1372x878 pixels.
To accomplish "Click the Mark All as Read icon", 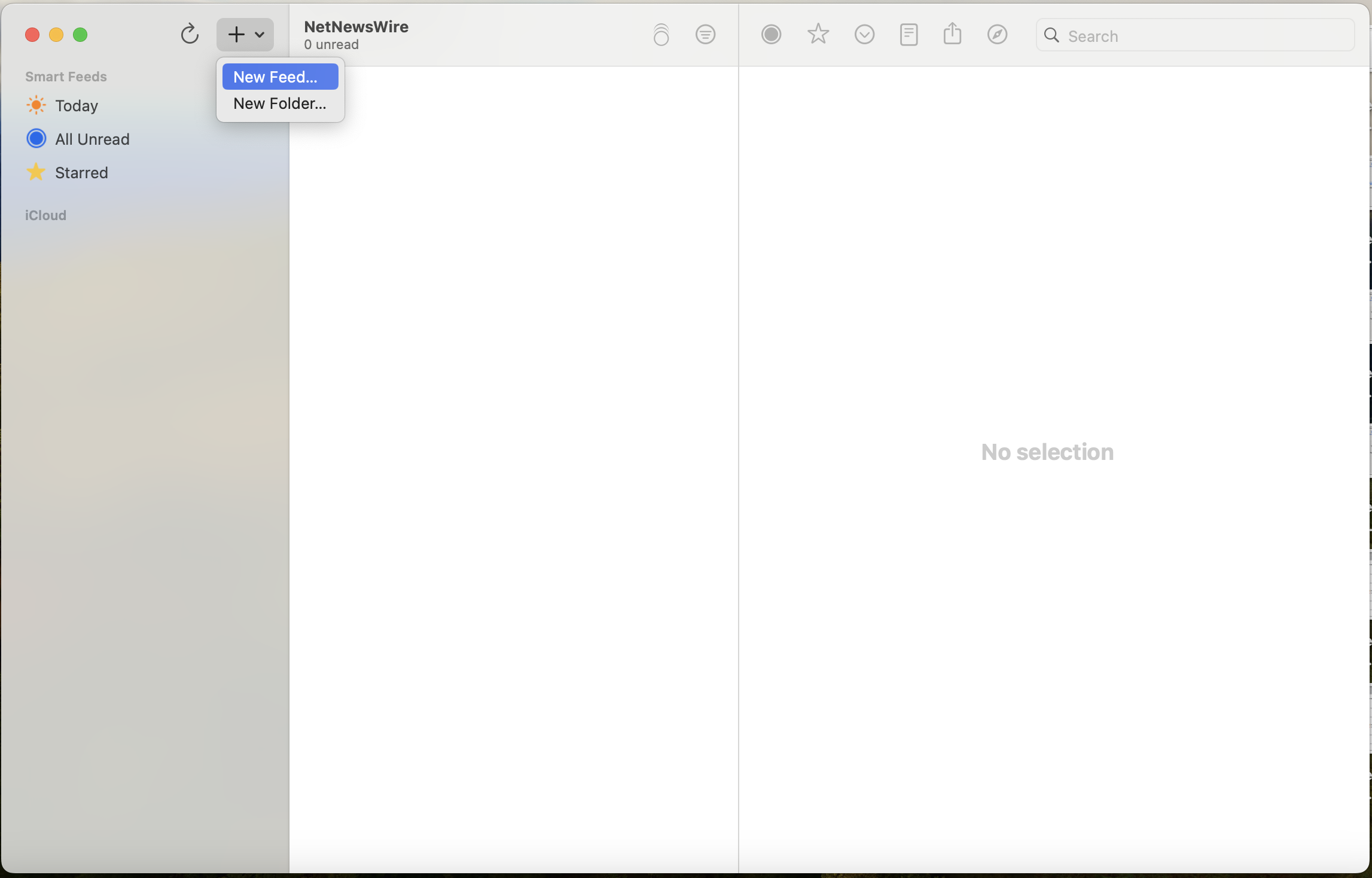I will tap(661, 35).
